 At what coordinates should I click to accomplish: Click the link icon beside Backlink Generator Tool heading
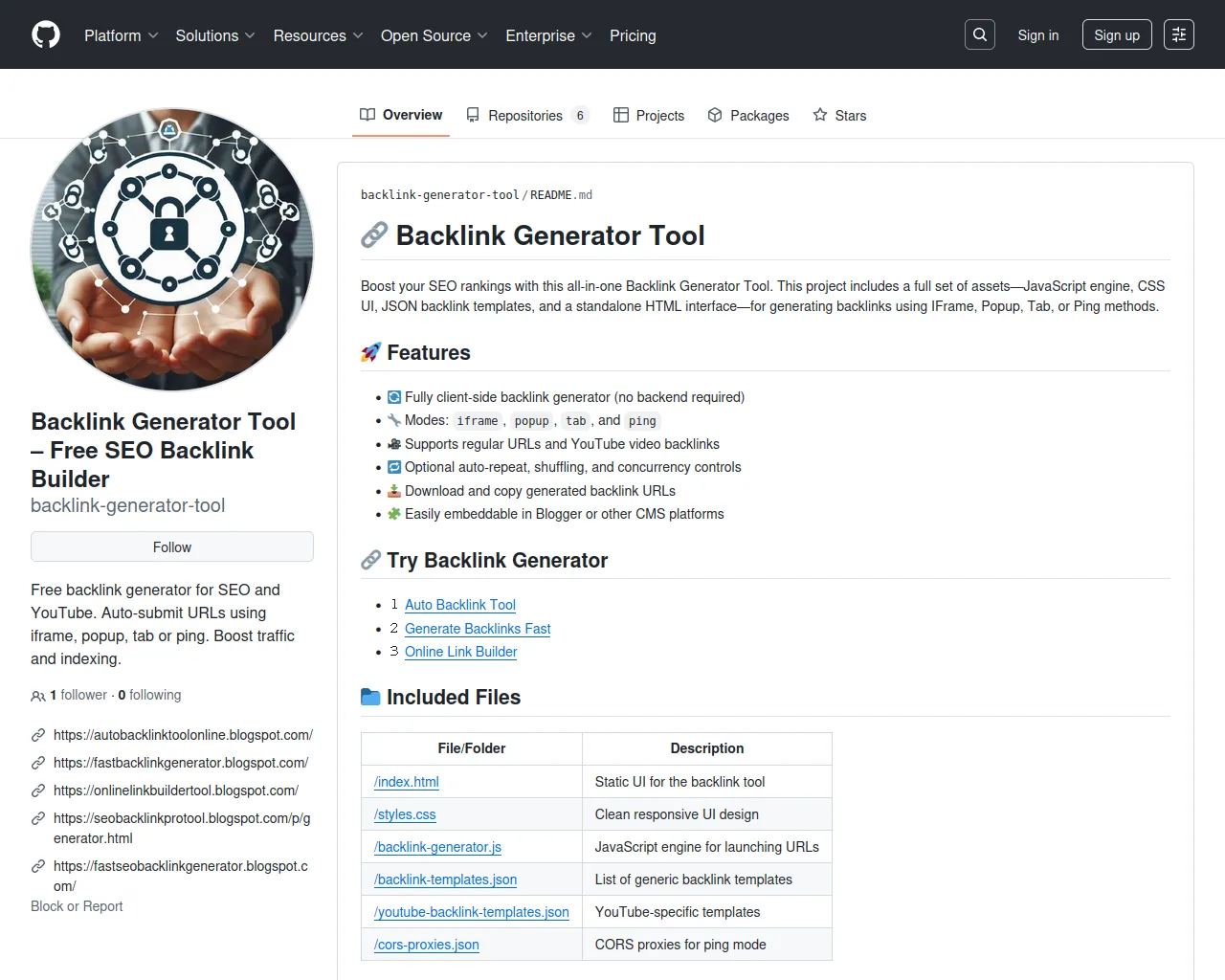click(x=374, y=235)
